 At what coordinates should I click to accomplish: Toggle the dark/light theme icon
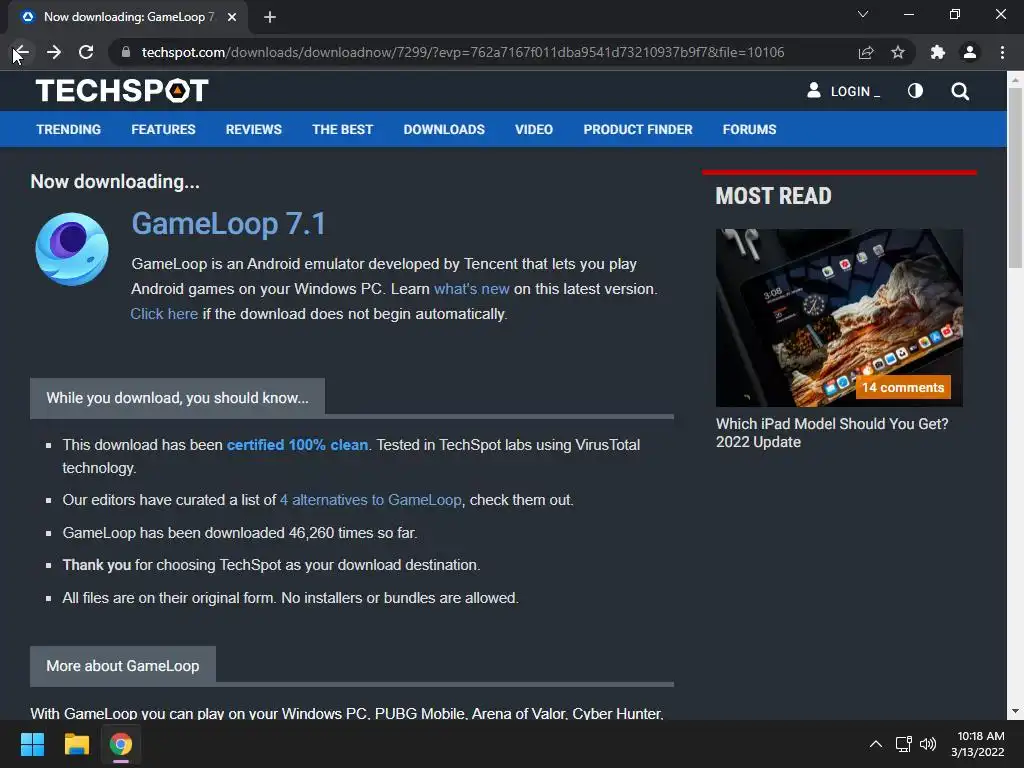pos(916,91)
